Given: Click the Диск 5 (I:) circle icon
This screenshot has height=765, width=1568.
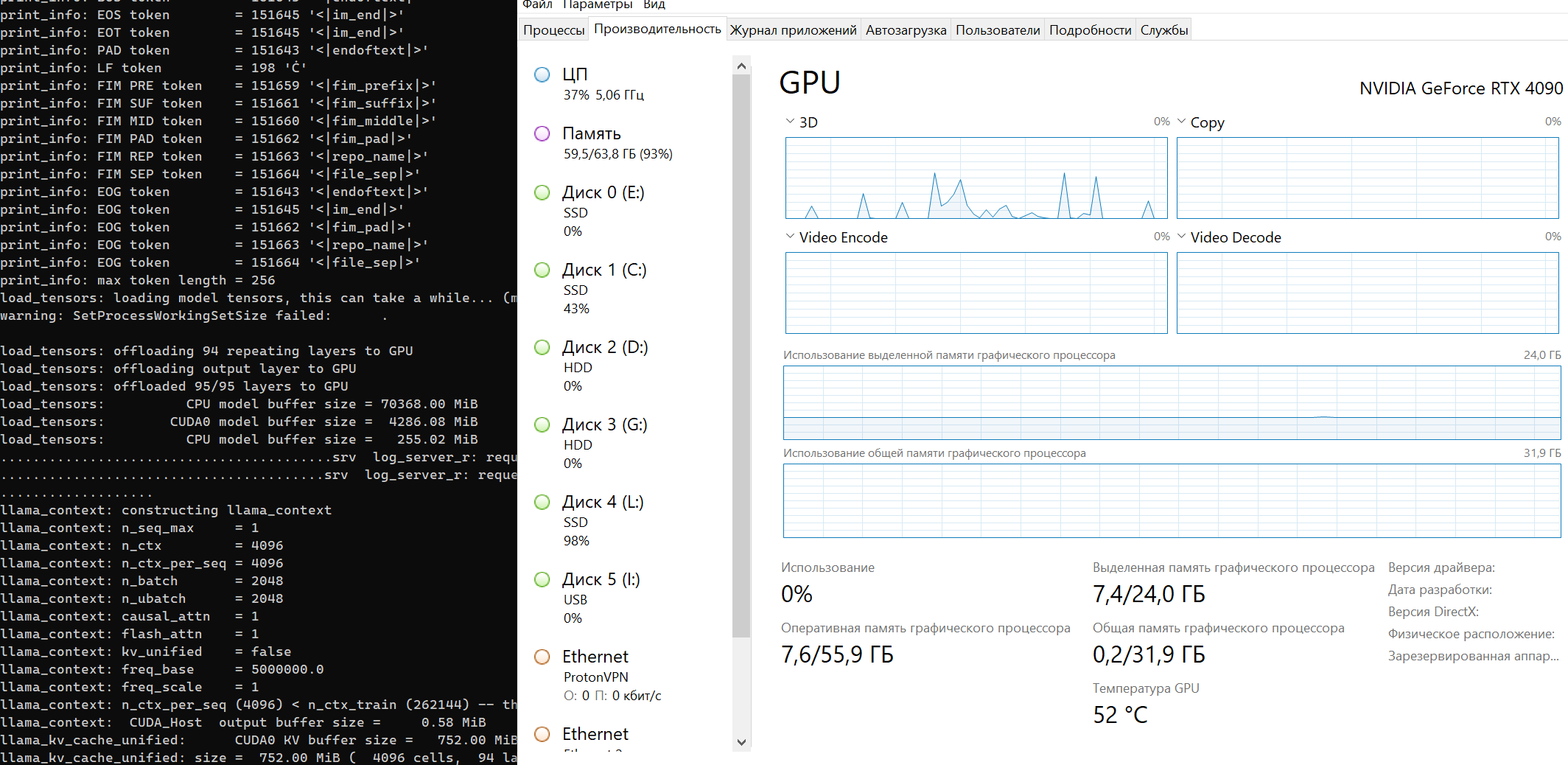Looking at the screenshot, I should point(542,579).
